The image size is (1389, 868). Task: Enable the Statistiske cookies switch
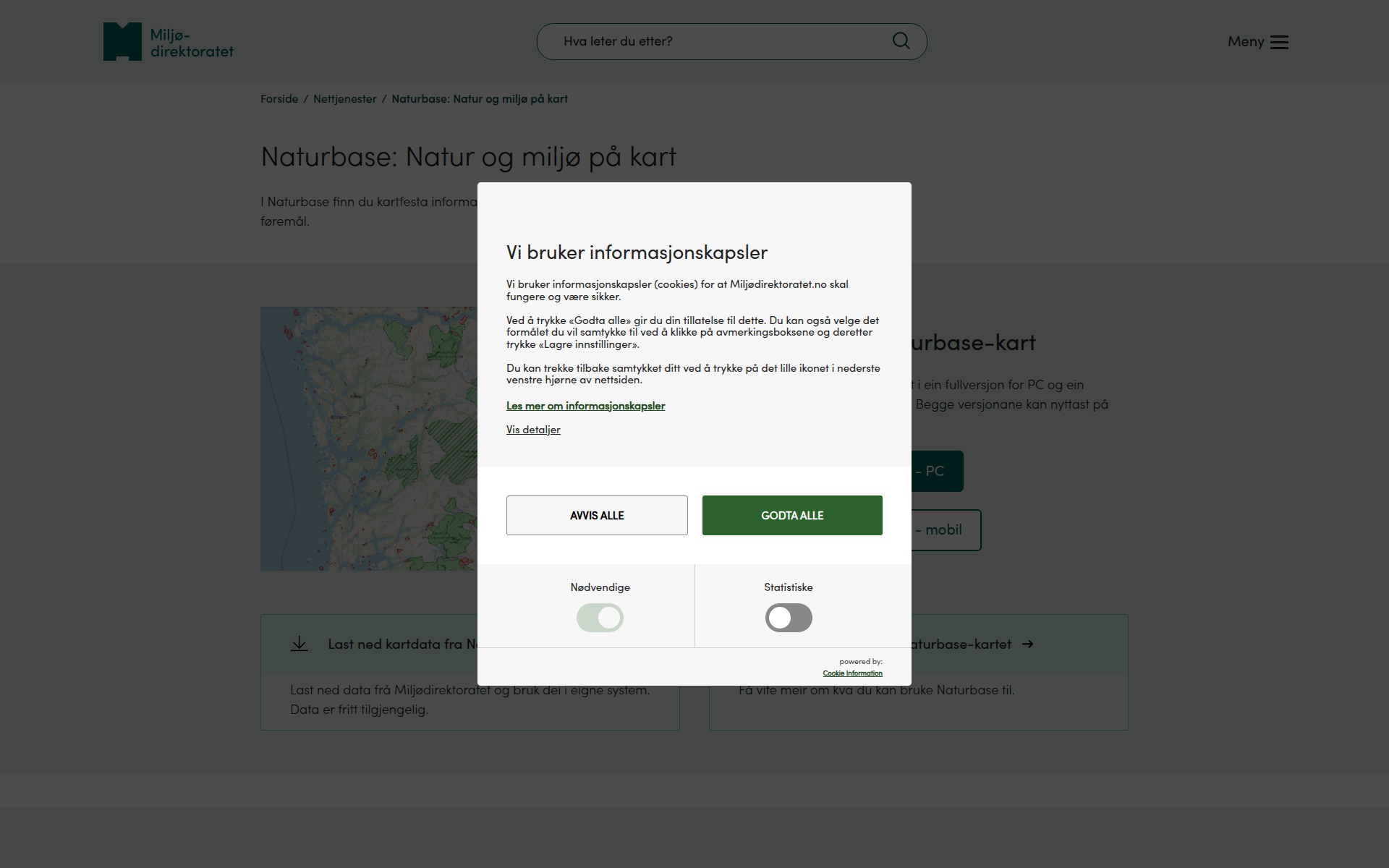tap(789, 618)
